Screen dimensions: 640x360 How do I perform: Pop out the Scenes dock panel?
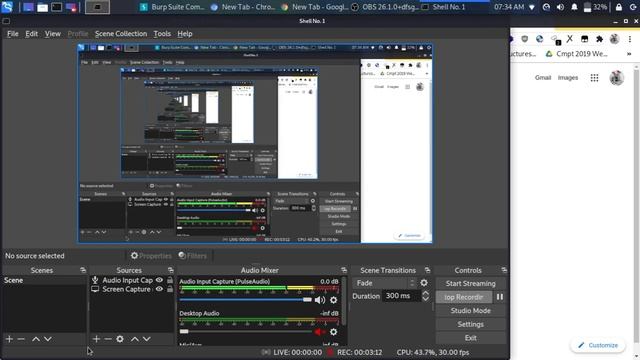click(x=83, y=270)
